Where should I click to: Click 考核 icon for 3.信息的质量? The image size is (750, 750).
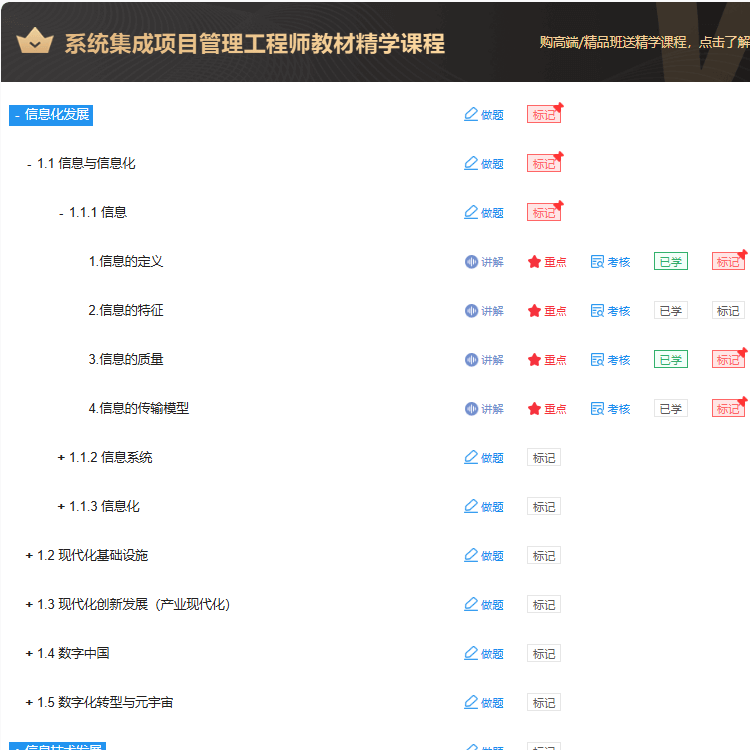[597, 360]
